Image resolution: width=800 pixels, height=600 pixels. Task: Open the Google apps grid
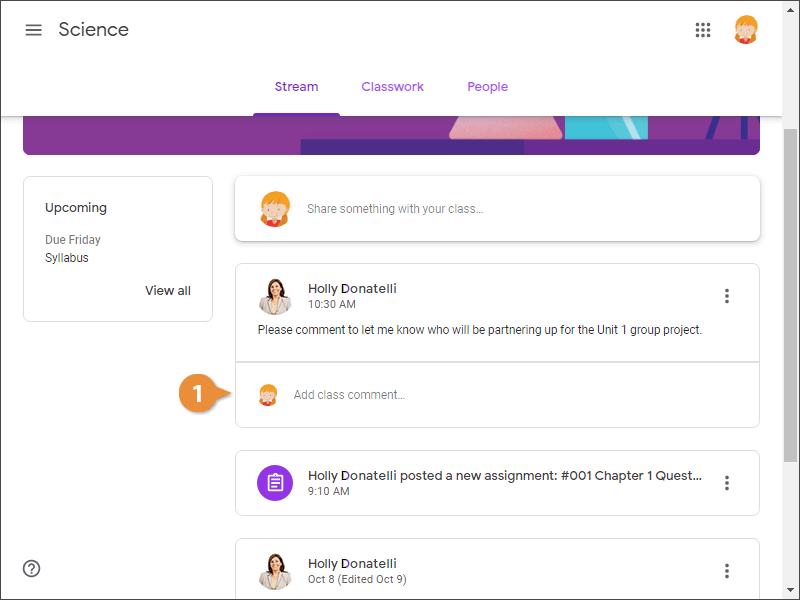click(x=703, y=30)
